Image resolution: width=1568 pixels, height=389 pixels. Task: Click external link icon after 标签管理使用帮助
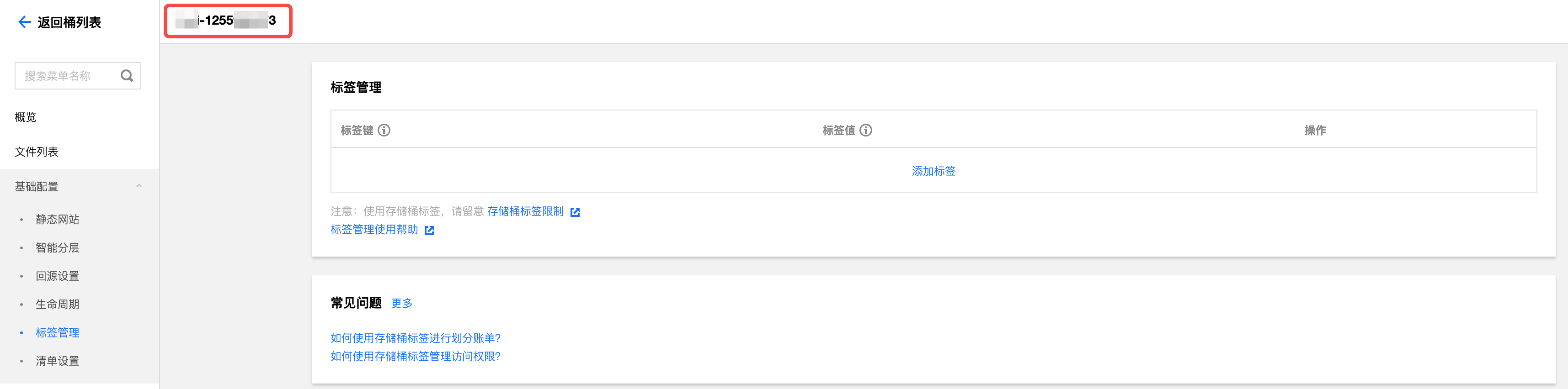pyautogui.click(x=429, y=231)
